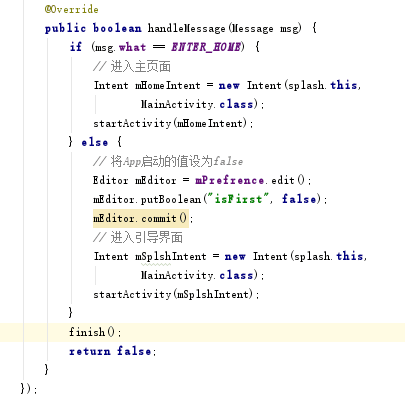The height and width of the screenshot is (396, 405).
Task: Click the "isFirst" string literal
Action: 238,199
